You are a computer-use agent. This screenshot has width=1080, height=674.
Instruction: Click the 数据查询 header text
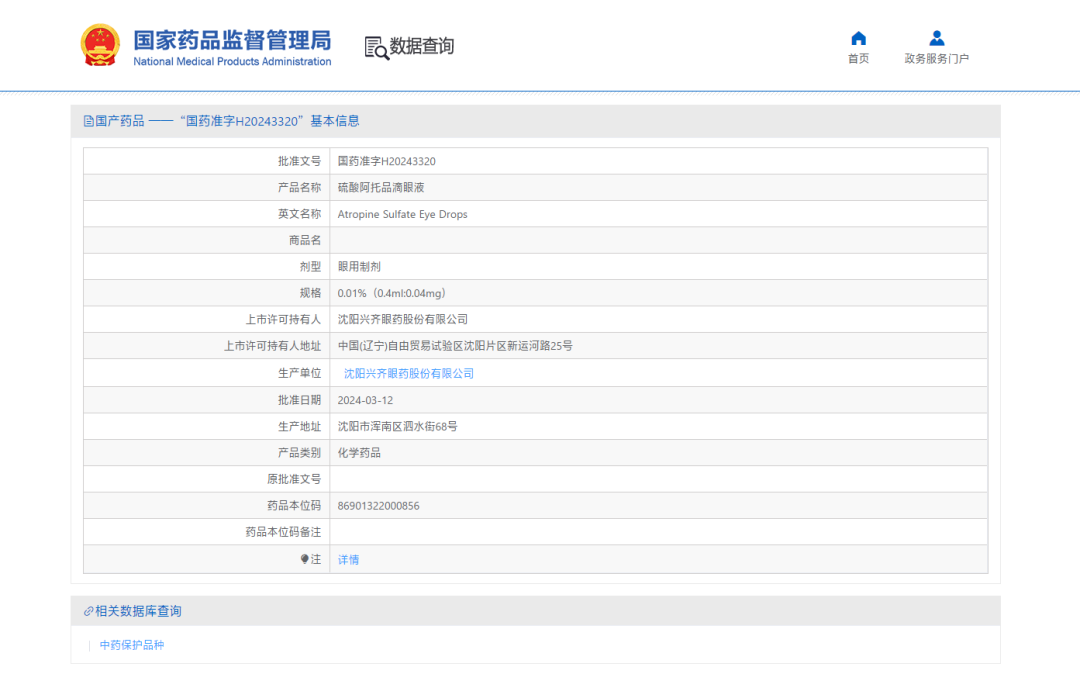(x=422, y=46)
